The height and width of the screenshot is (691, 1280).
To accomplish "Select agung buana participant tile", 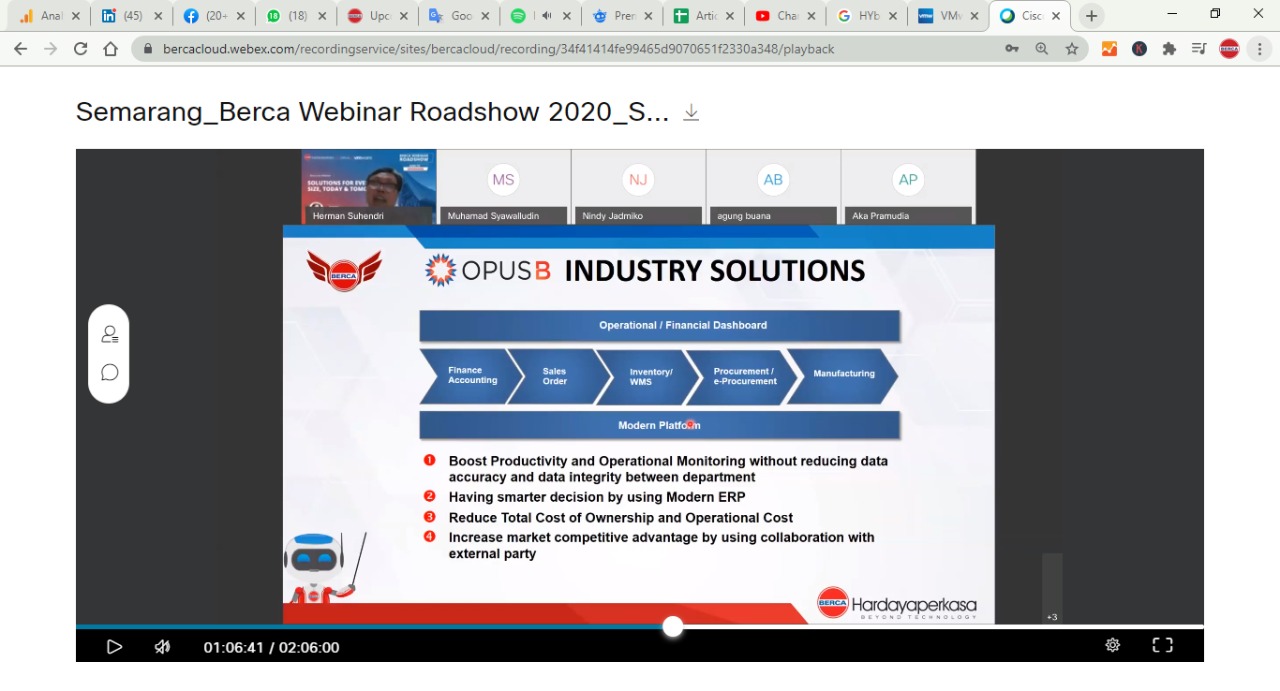I will [773, 186].
